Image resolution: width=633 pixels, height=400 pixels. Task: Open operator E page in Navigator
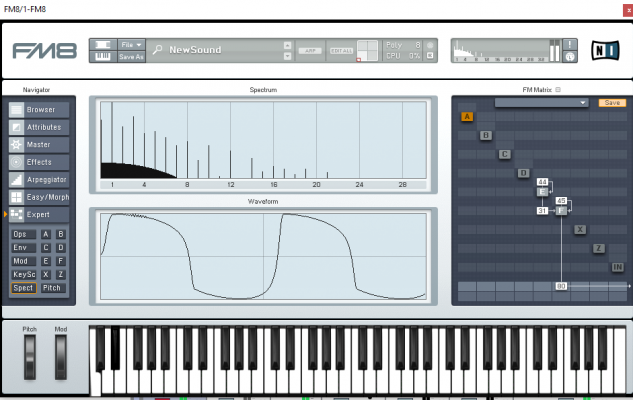[46, 261]
